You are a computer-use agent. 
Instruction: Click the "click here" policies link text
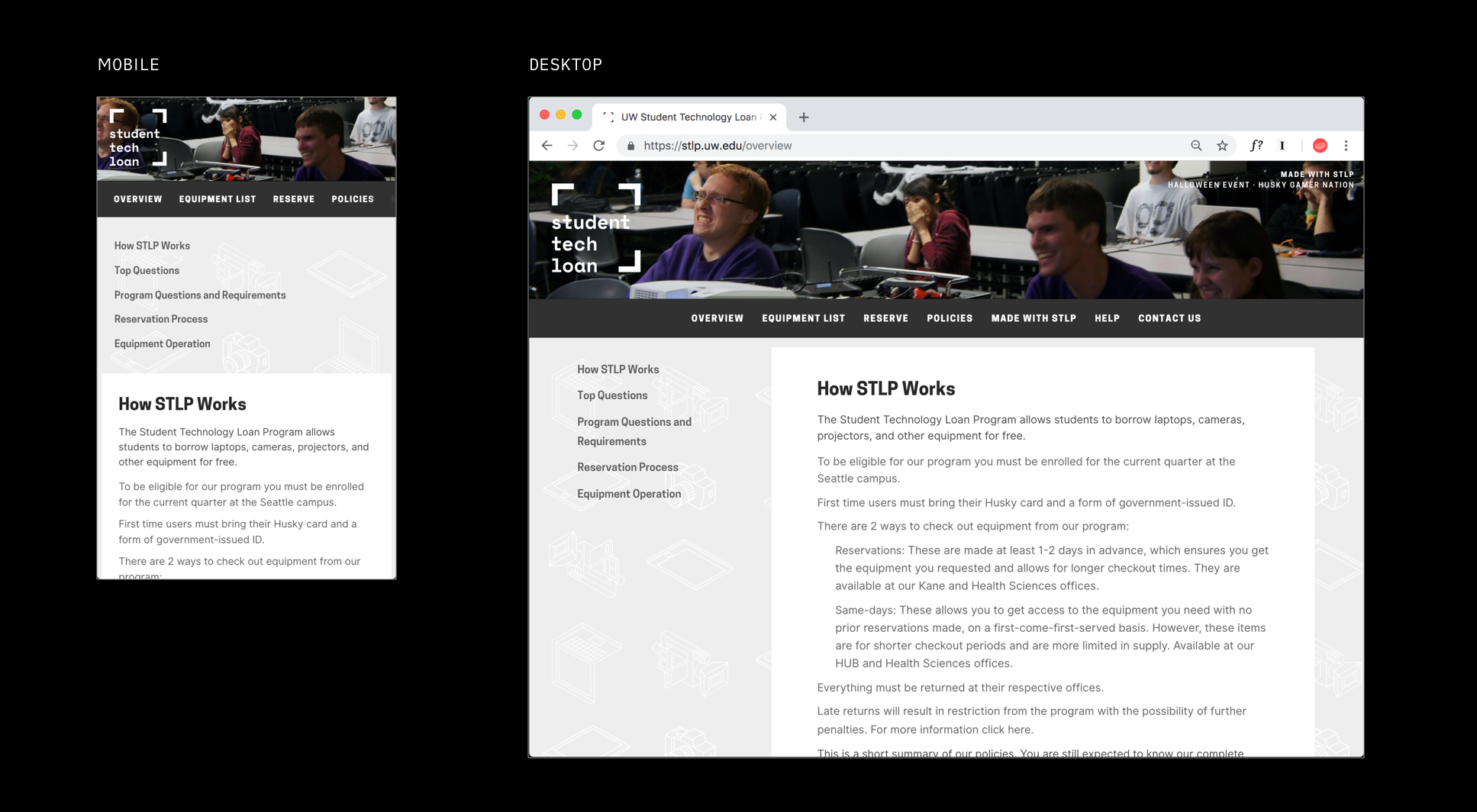point(1007,730)
